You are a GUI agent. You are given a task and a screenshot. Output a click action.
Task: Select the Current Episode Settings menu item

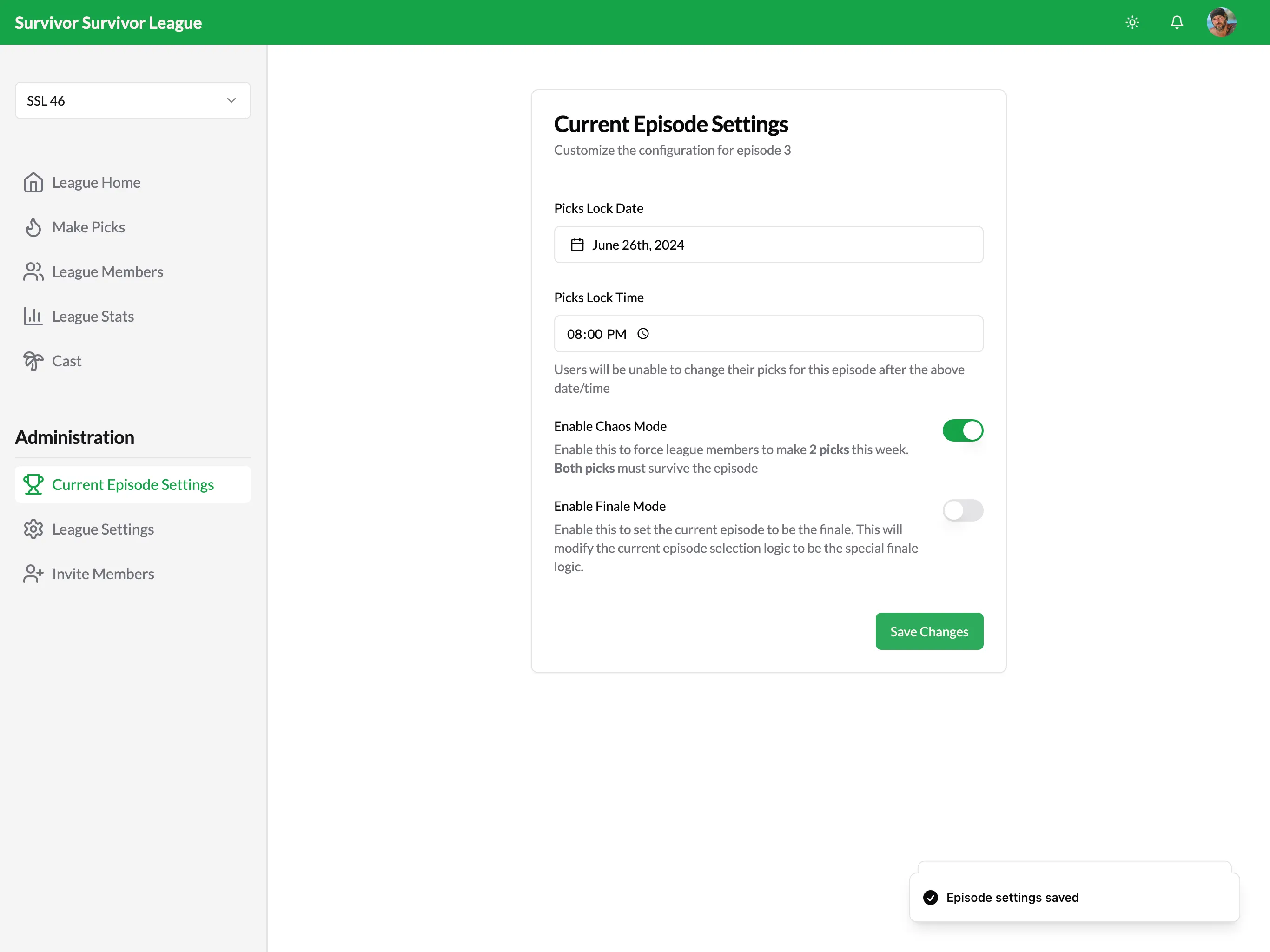click(x=132, y=484)
